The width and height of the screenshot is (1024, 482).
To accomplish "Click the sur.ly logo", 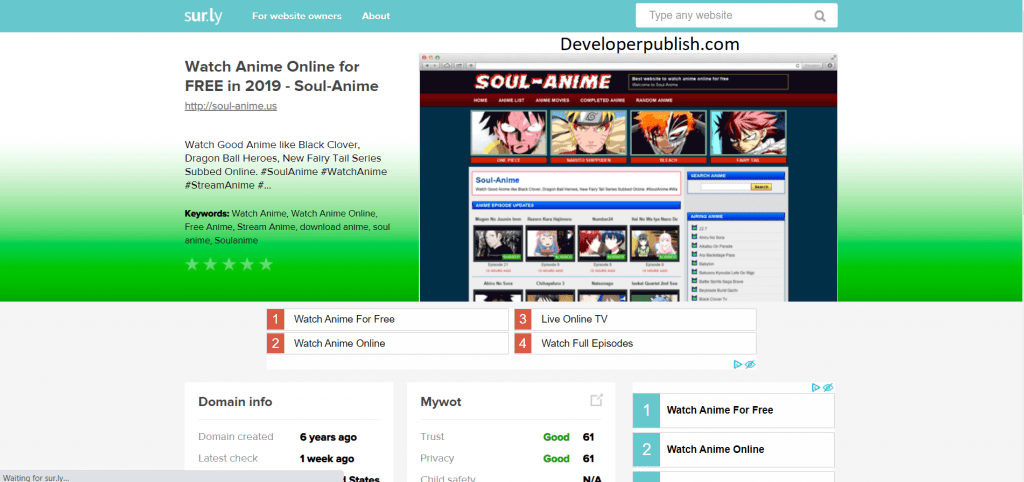I will 203,16.
